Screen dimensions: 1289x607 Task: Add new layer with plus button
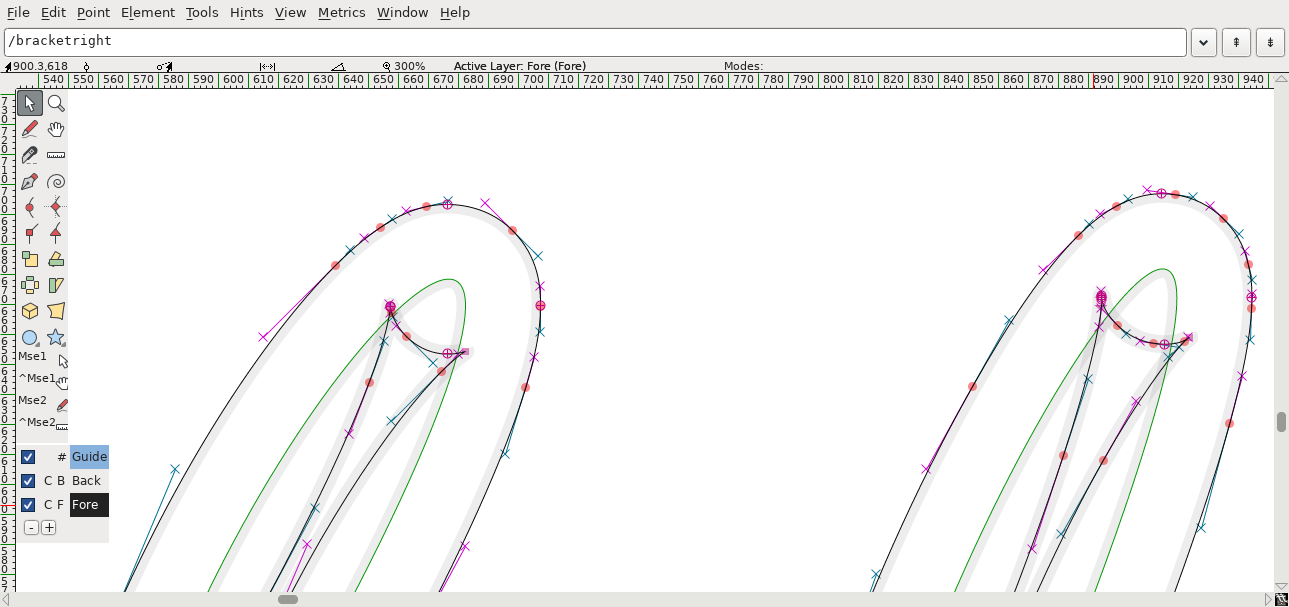[x=48, y=528]
